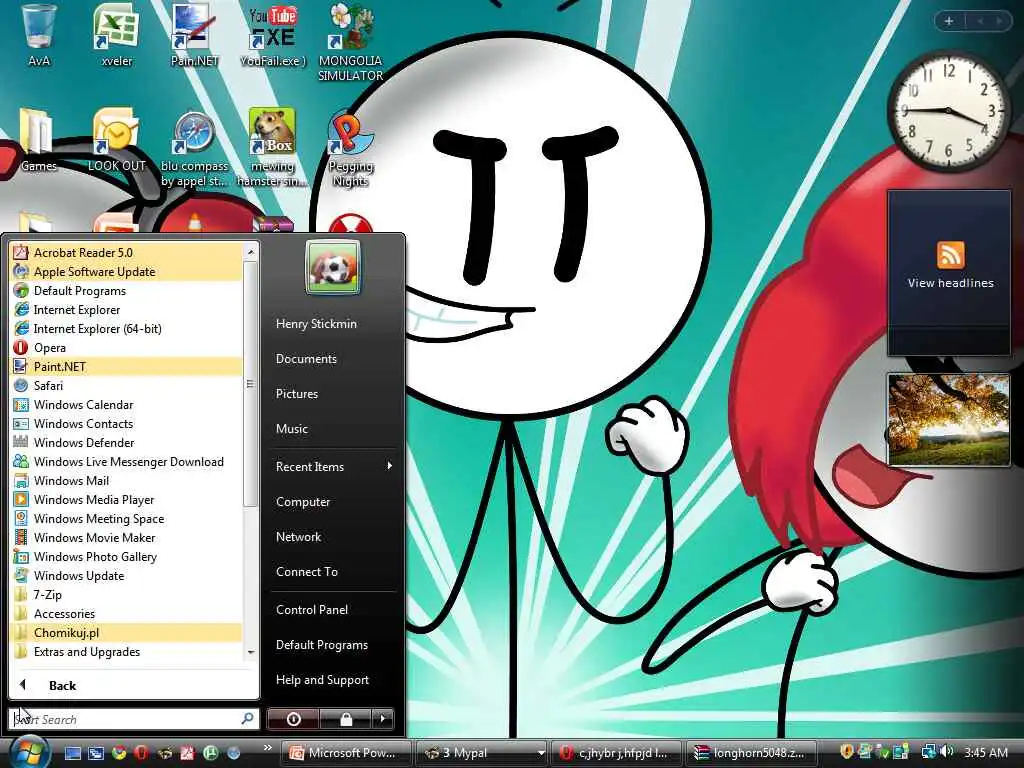Image resolution: width=1024 pixels, height=768 pixels.
Task: Switch to the longhorn5048 taskbar button
Action: 750,753
